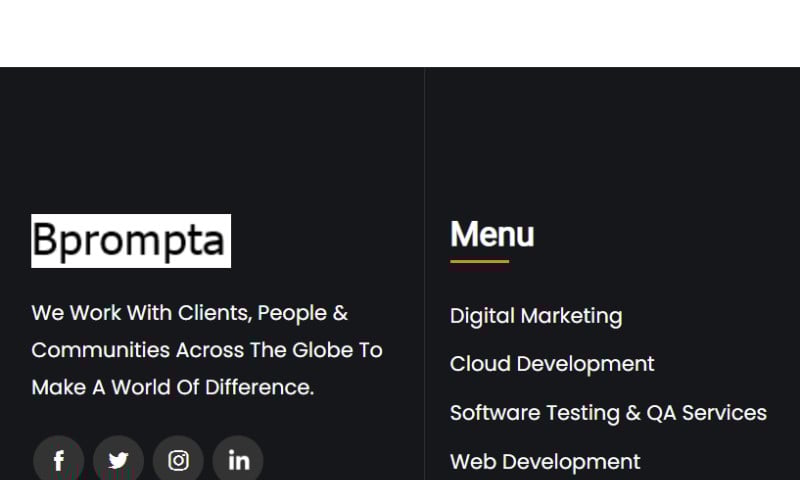Open the Web Development link
The width and height of the screenshot is (800, 480).
click(x=545, y=462)
